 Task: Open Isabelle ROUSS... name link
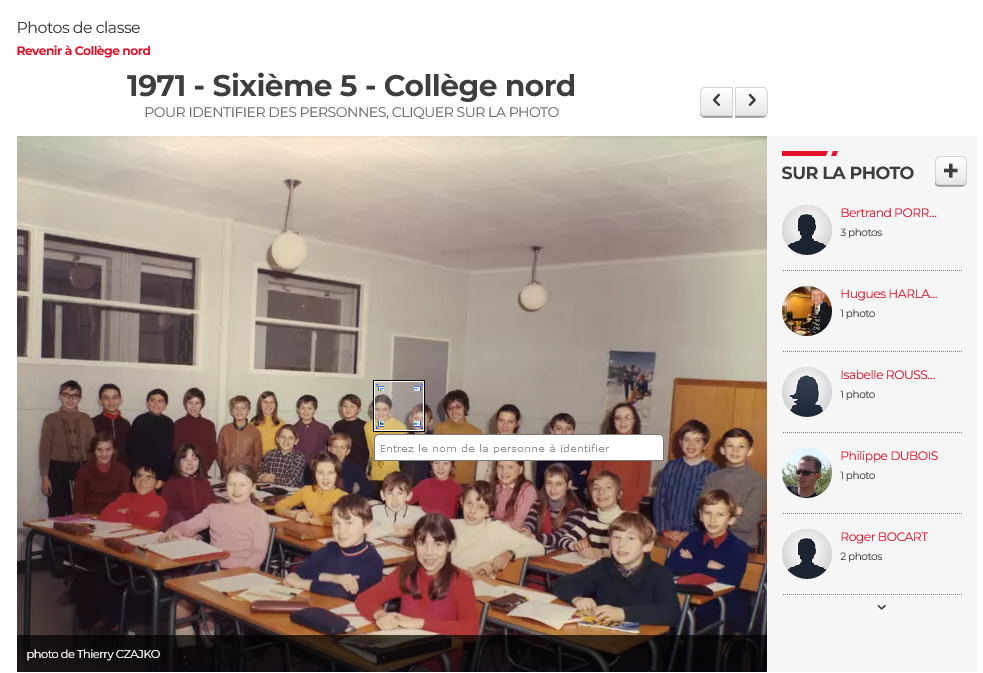pyautogui.click(x=888, y=375)
